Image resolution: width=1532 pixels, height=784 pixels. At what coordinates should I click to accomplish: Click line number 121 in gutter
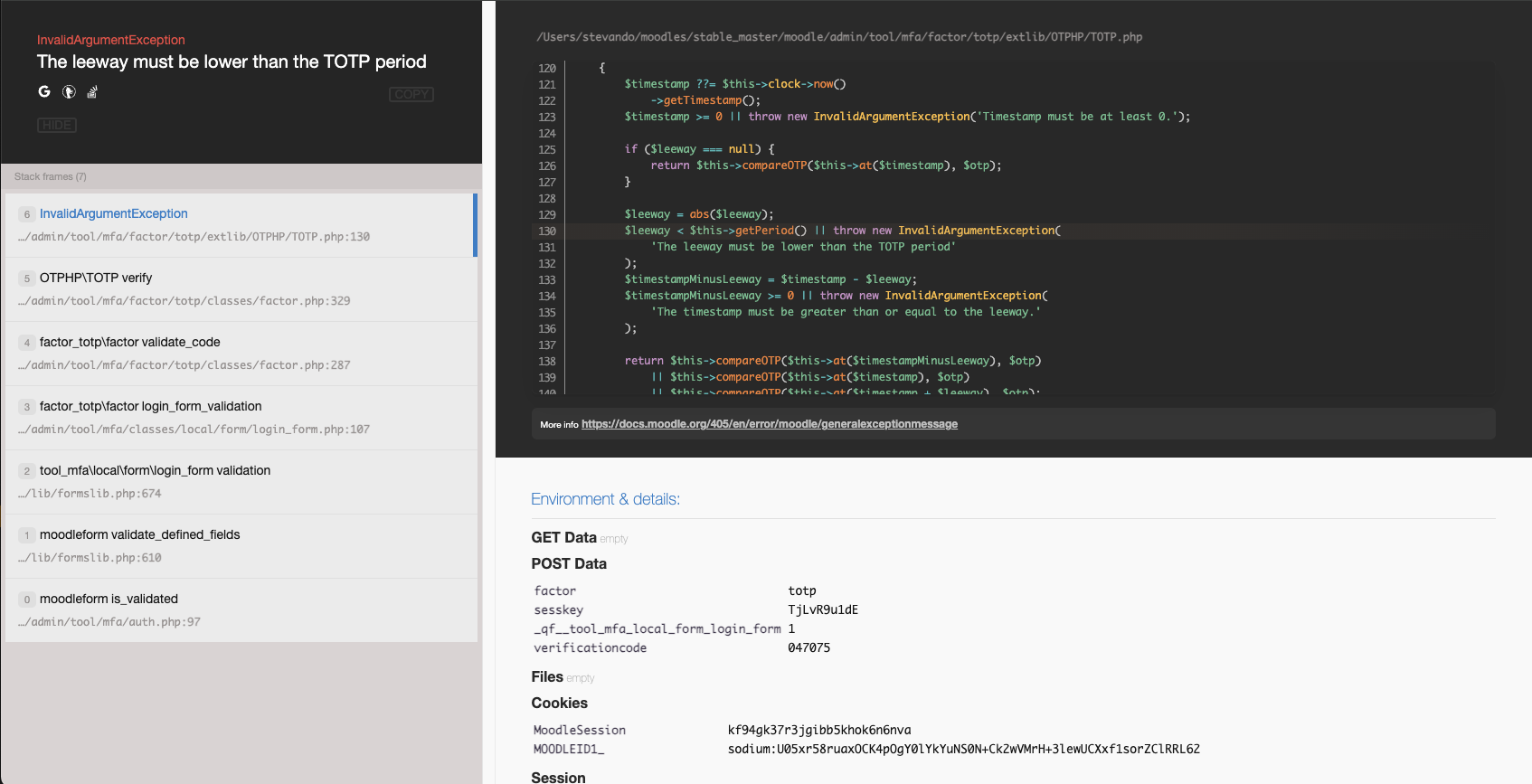pos(547,84)
